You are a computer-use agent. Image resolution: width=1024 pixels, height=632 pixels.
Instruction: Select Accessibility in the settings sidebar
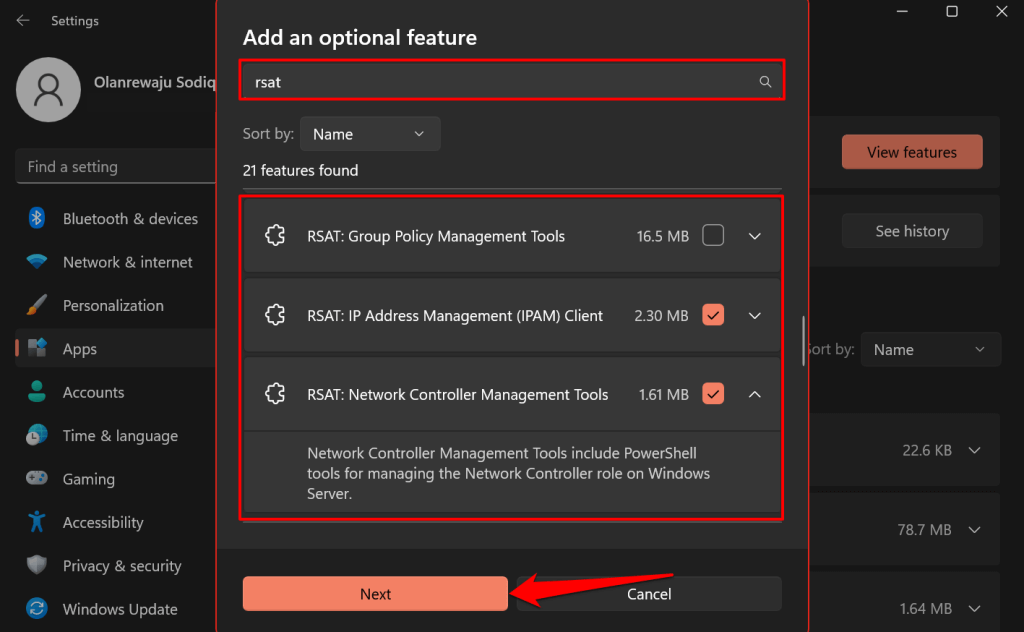coord(102,522)
